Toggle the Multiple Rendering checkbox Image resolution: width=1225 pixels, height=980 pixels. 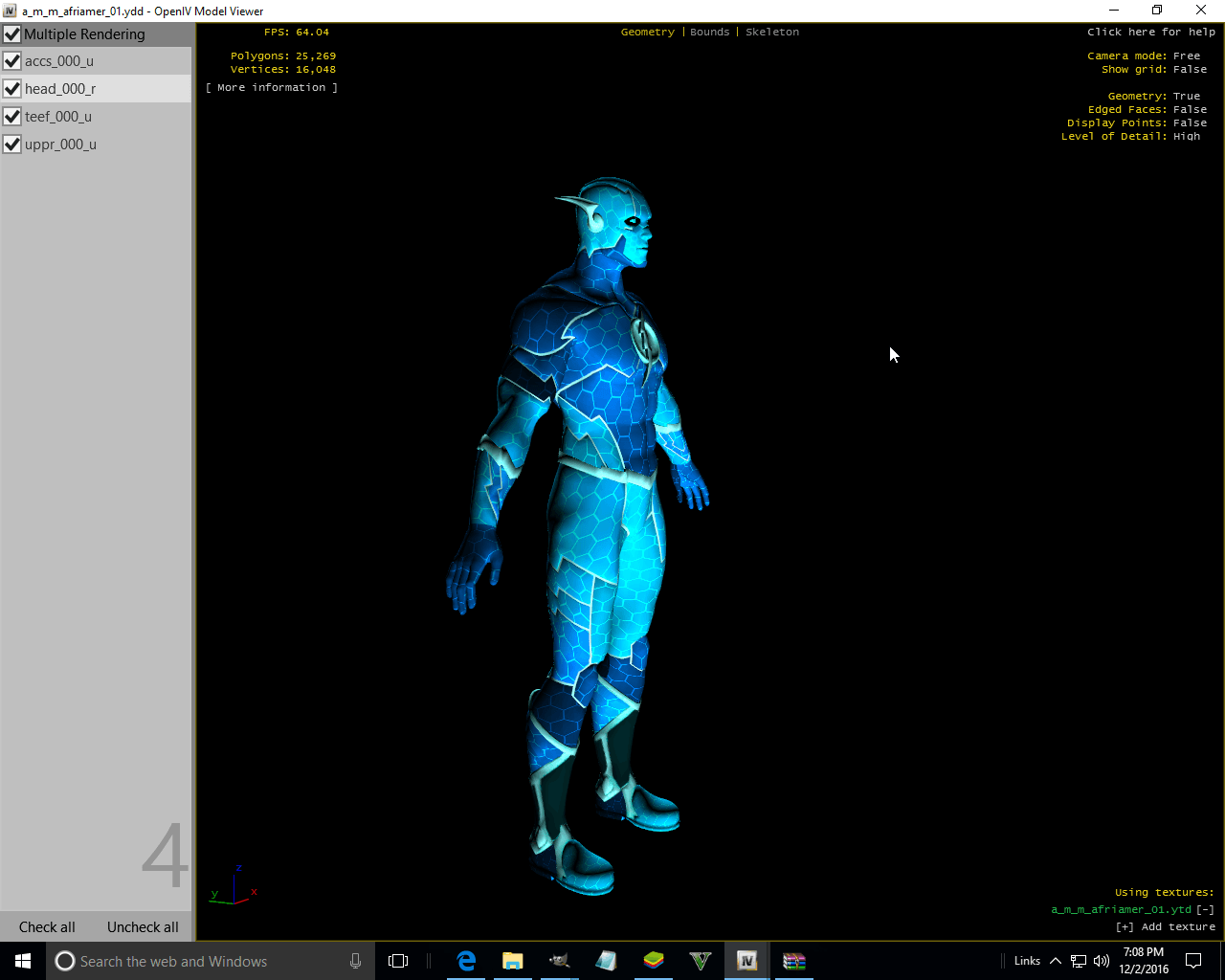pyautogui.click(x=12, y=34)
